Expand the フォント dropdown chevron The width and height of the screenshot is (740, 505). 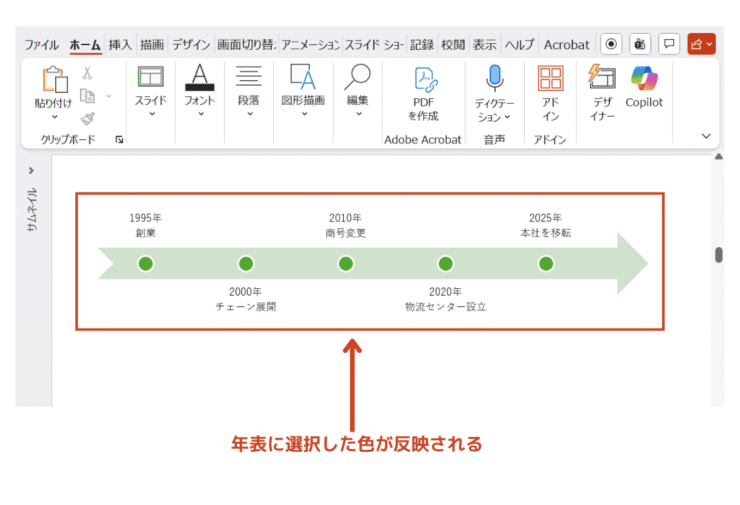coord(201,114)
